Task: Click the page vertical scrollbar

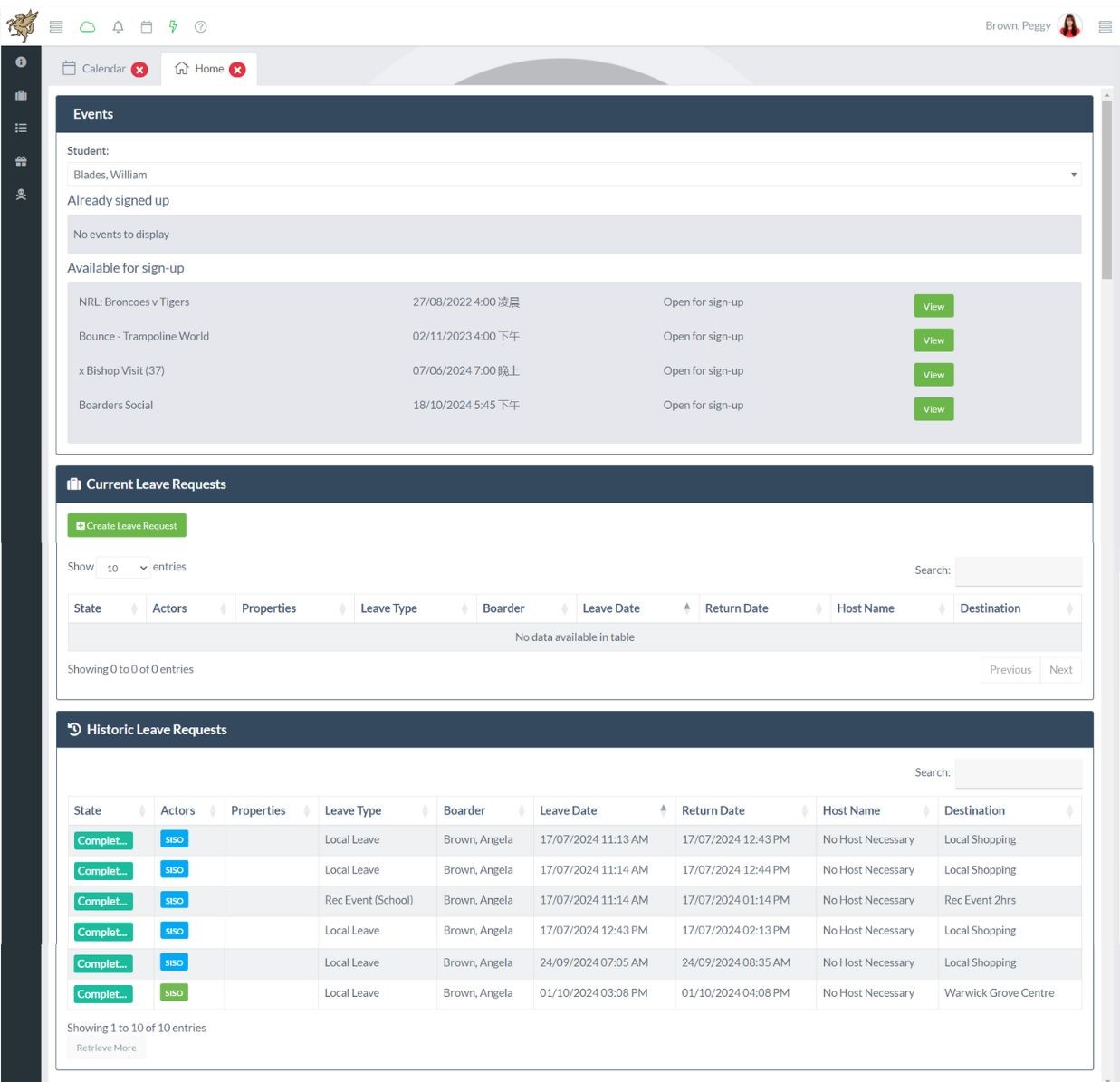Action: click(x=1106, y=189)
